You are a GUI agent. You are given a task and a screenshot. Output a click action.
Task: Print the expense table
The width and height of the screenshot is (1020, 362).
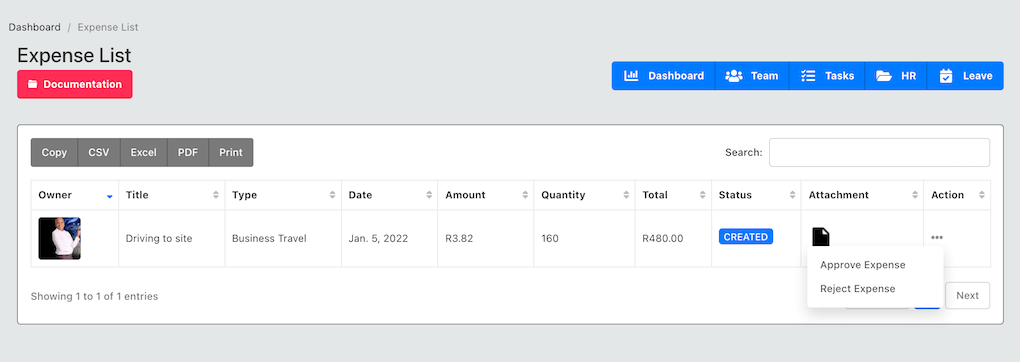231,152
